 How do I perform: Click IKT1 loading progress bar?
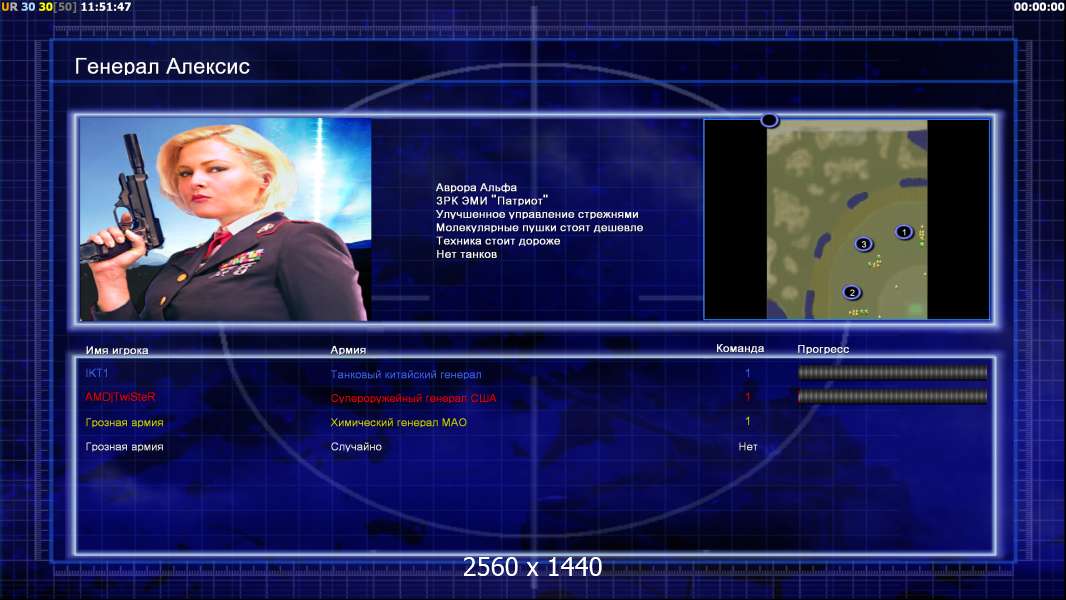(x=892, y=372)
